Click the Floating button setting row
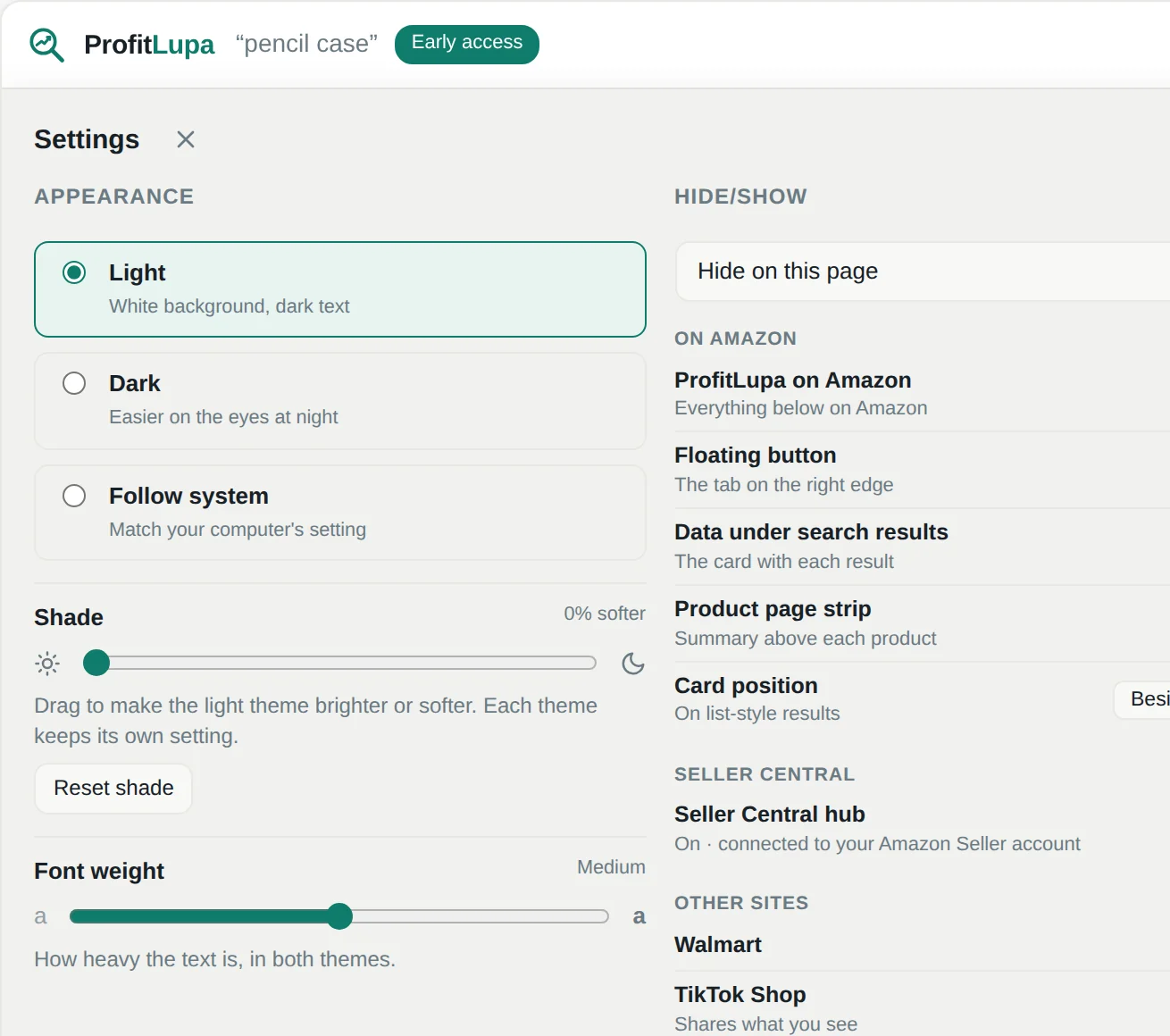Viewport: 1170px width, 1036px height. [x=922, y=470]
